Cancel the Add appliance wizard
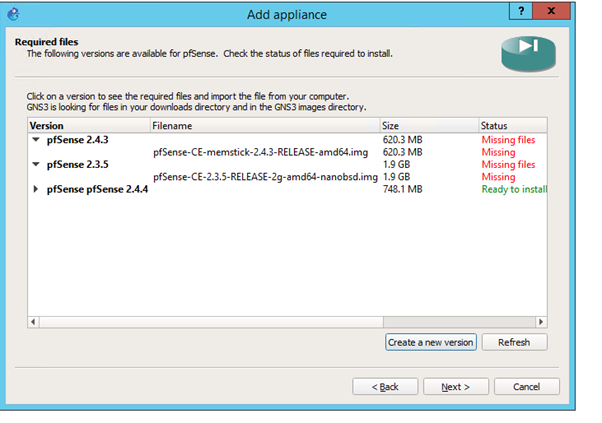602x423 pixels. 527,387
